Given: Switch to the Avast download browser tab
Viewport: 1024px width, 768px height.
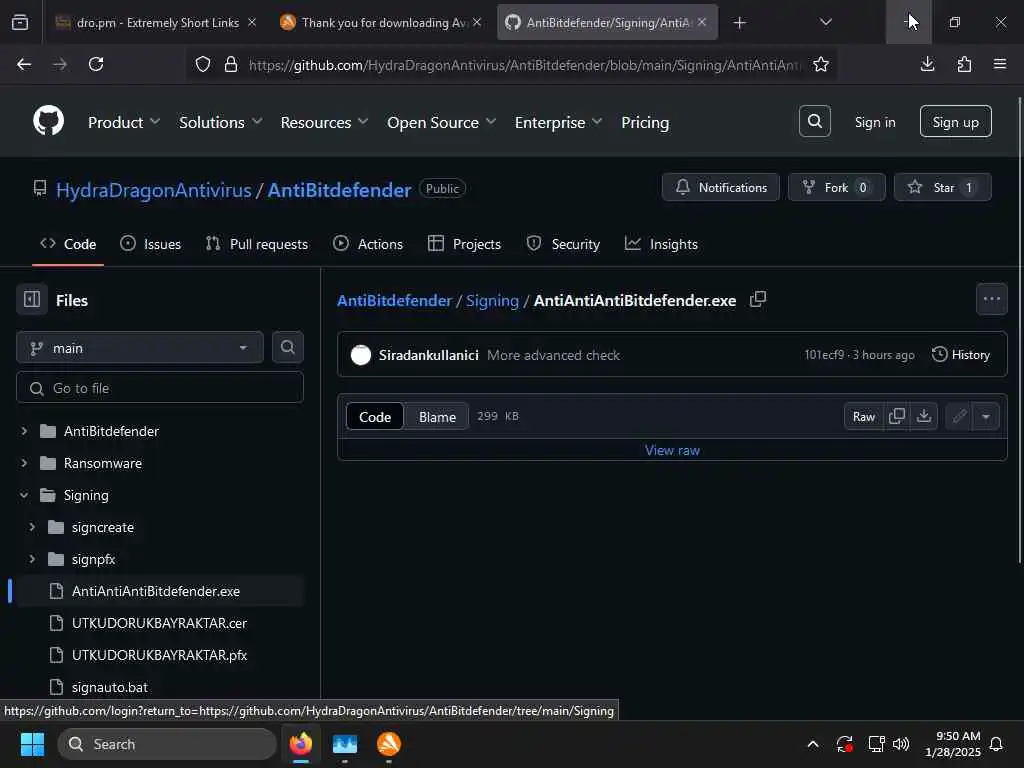Looking at the screenshot, I should 379,23.
